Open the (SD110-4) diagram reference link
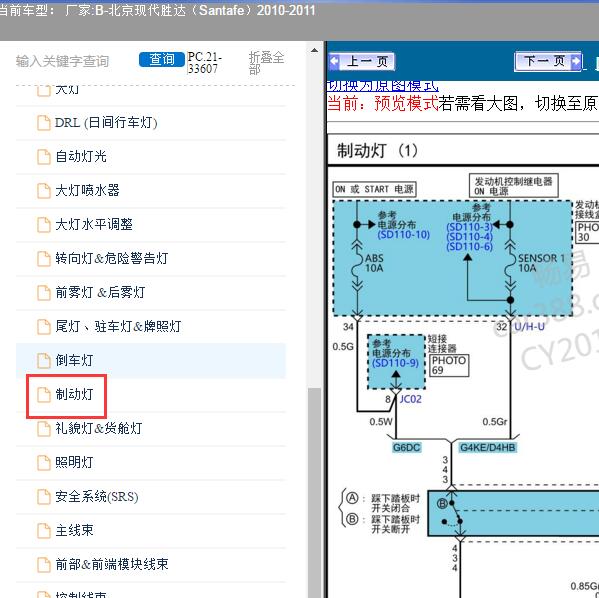The height and width of the screenshot is (598, 599). 469,237
